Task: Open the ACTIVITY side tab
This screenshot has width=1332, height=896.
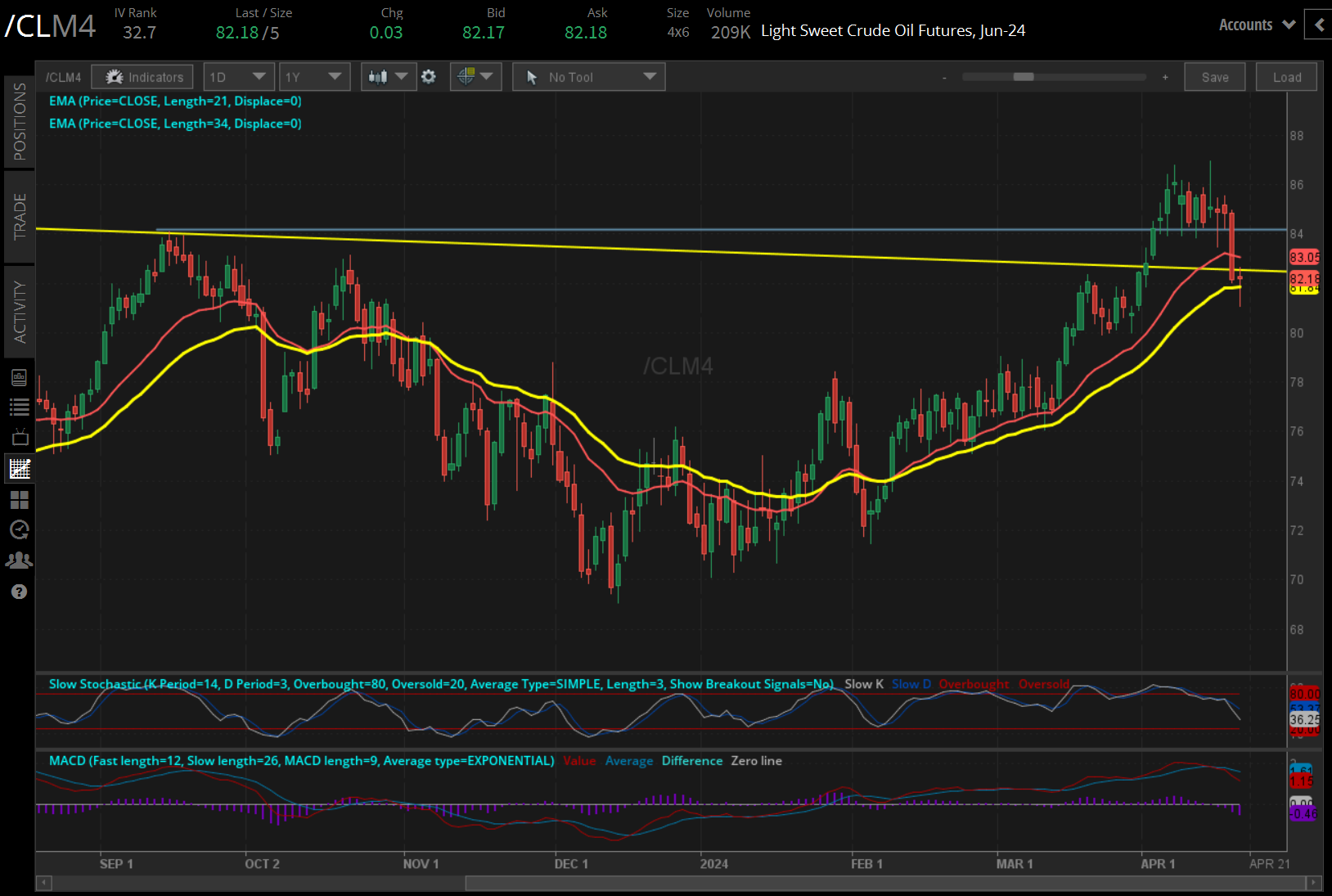Action: coord(20,312)
